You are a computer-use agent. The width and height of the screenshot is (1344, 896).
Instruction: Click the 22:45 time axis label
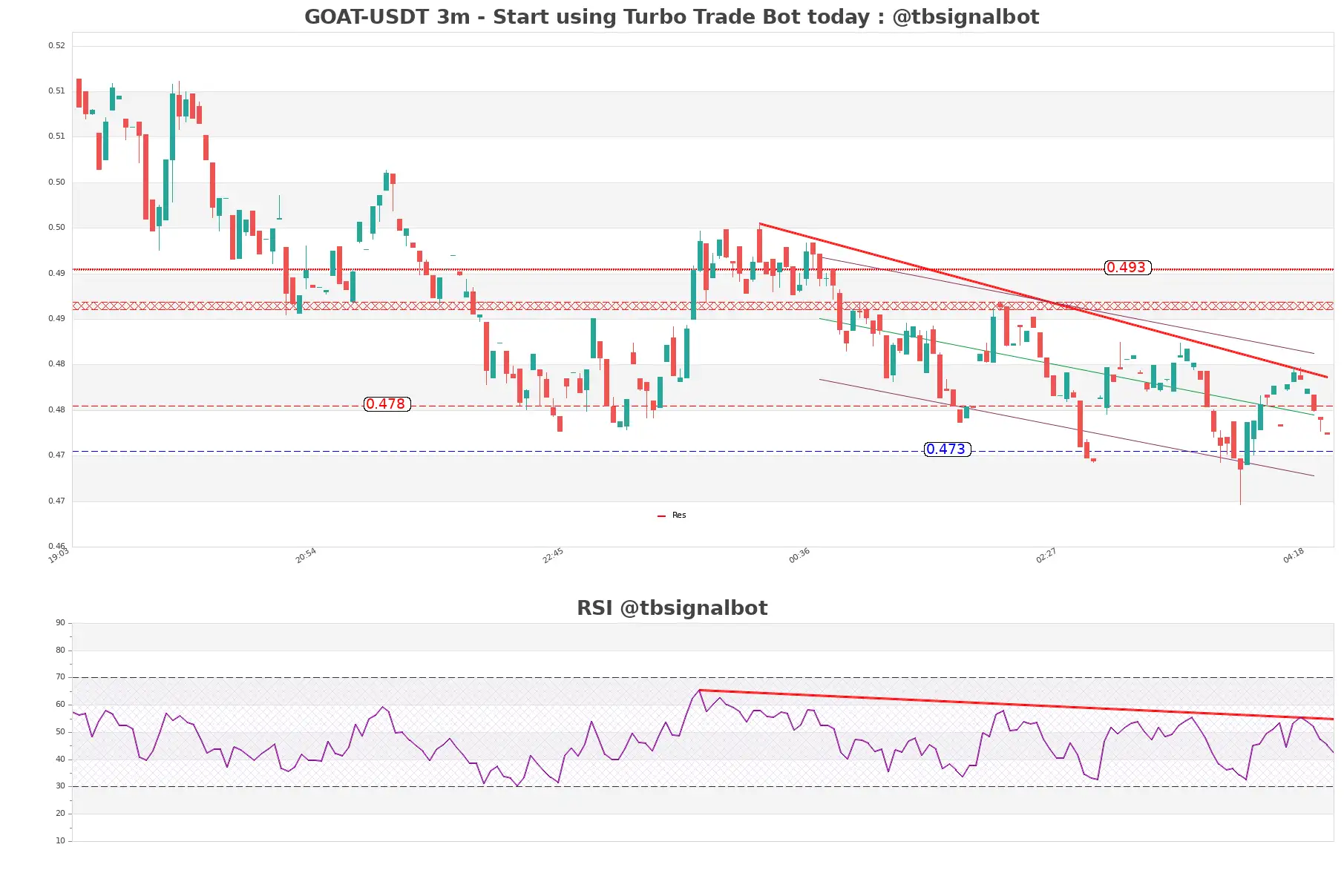point(553,556)
